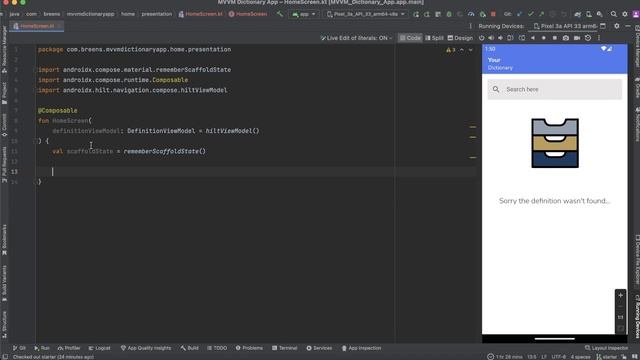The width and height of the screenshot is (640, 360).
Task: Open Search Everywhere magnifier icon
Action: [x=613, y=14]
